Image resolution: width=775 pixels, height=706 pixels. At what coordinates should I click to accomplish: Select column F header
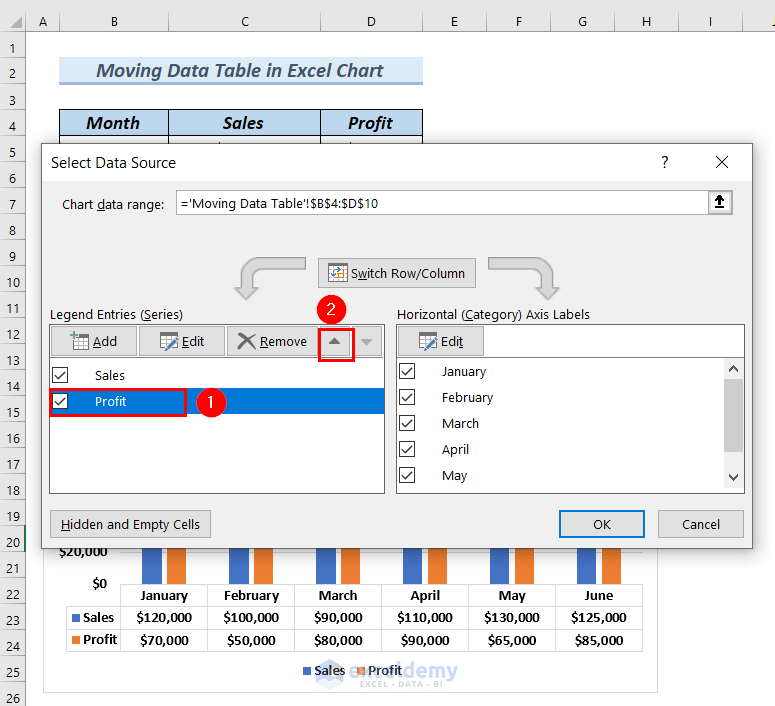tap(518, 22)
